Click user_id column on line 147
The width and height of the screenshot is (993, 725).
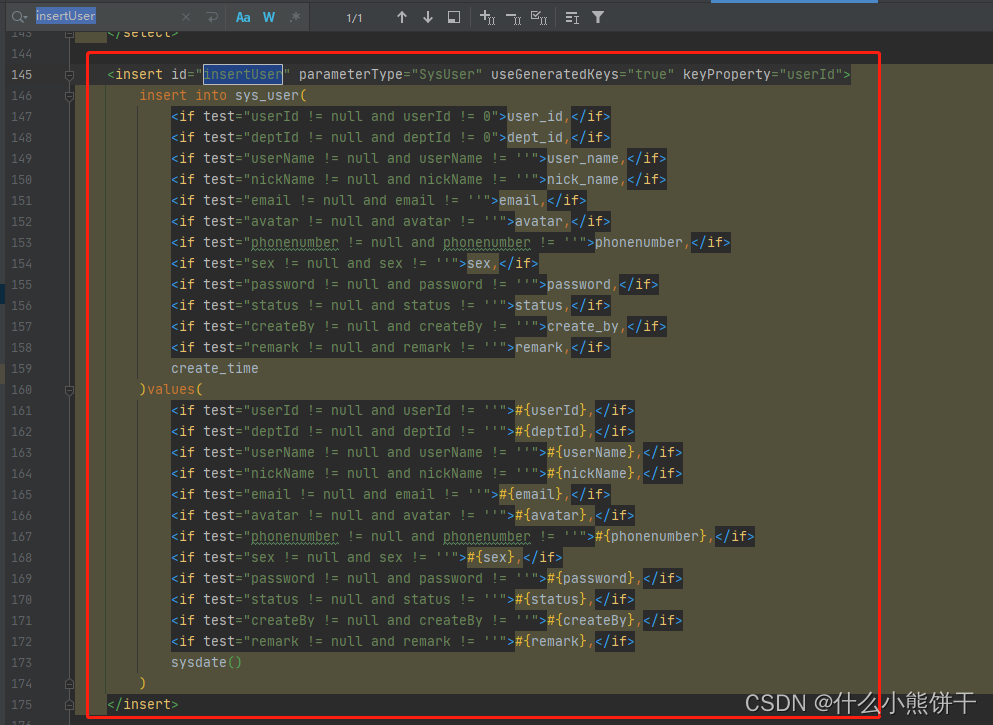(534, 117)
